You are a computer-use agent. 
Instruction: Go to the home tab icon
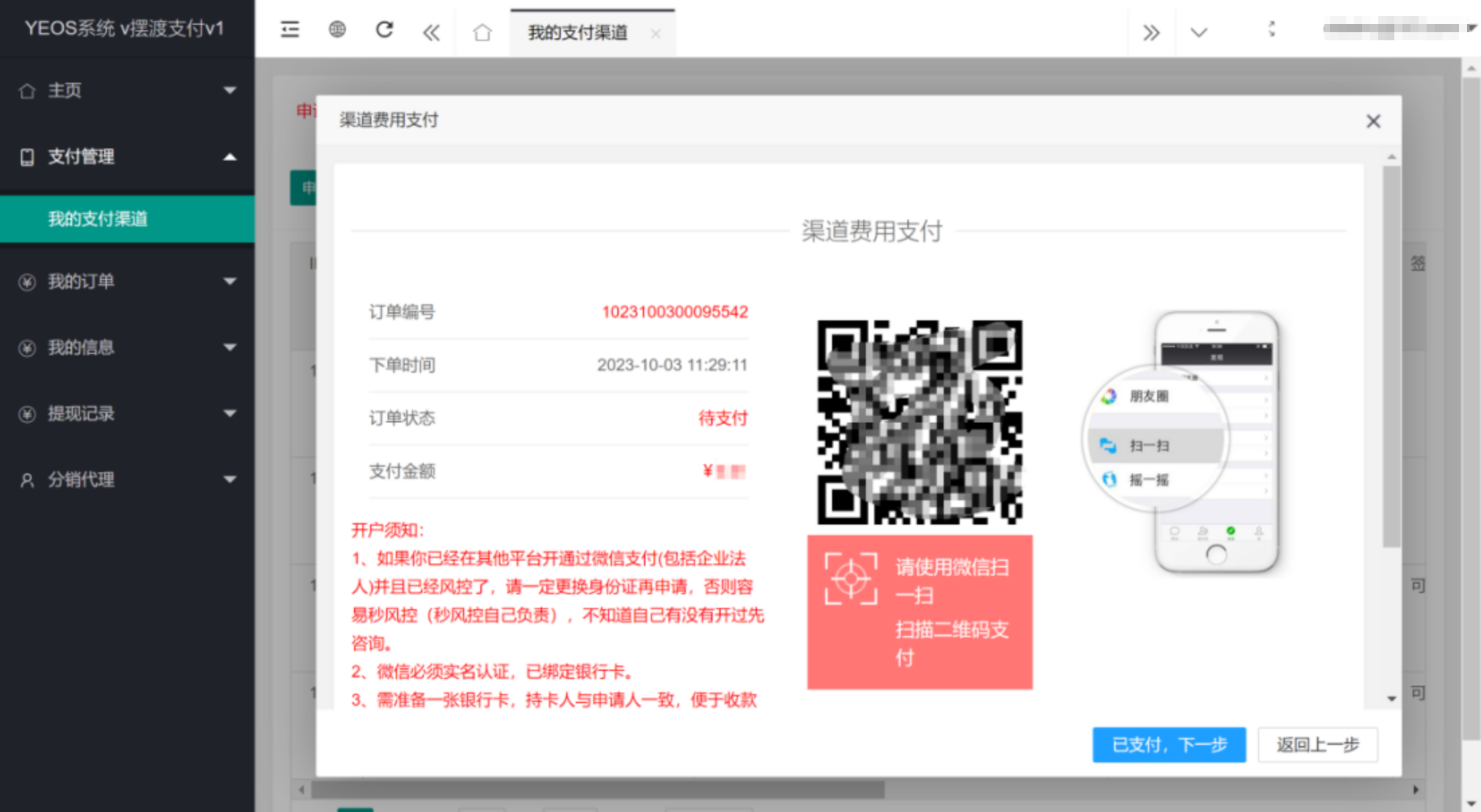[482, 32]
